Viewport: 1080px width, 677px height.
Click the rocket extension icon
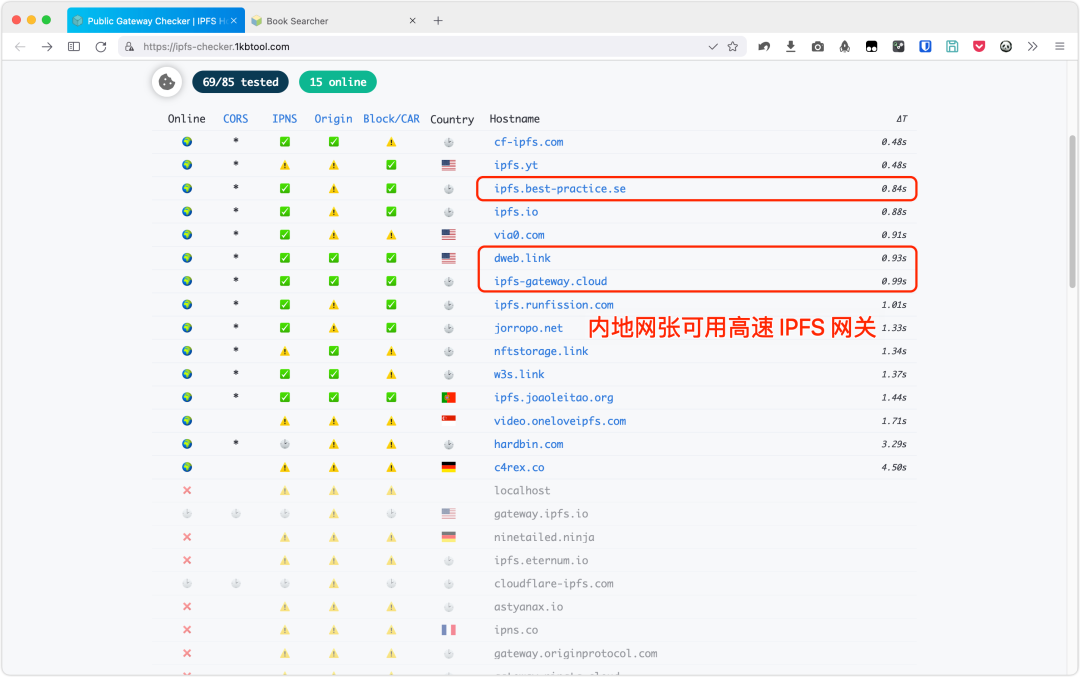tap(844, 47)
